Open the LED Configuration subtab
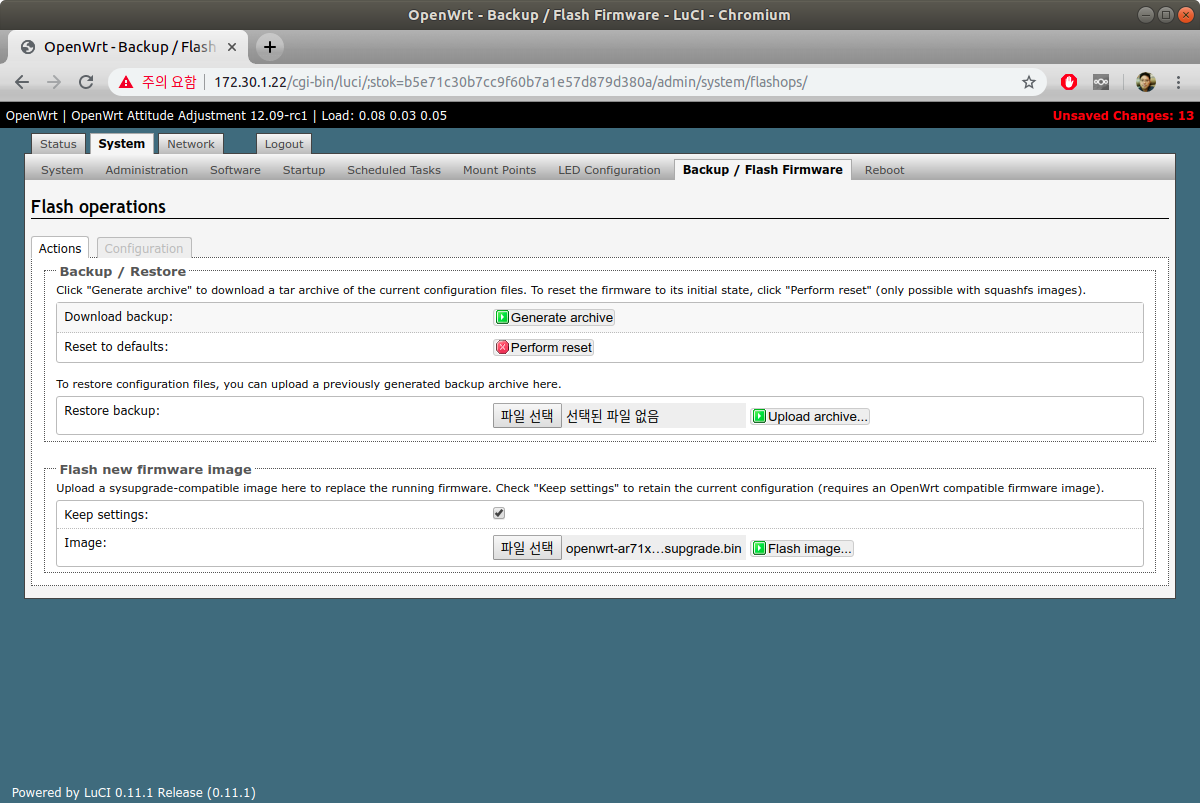The height and width of the screenshot is (803, 1200). coord(609,170)
